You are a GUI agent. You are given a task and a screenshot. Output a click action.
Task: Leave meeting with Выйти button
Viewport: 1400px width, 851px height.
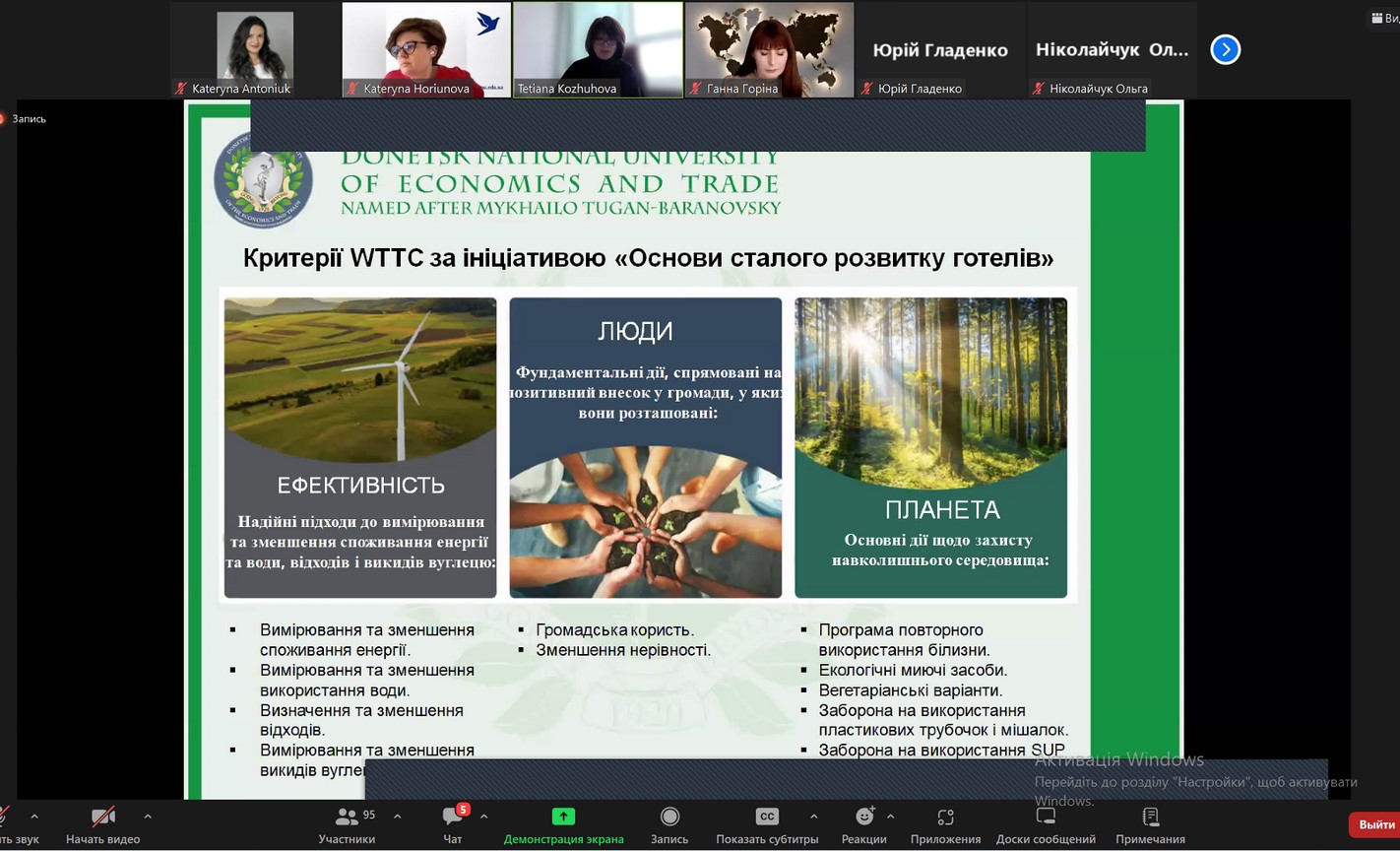[x=1375, y=824]
